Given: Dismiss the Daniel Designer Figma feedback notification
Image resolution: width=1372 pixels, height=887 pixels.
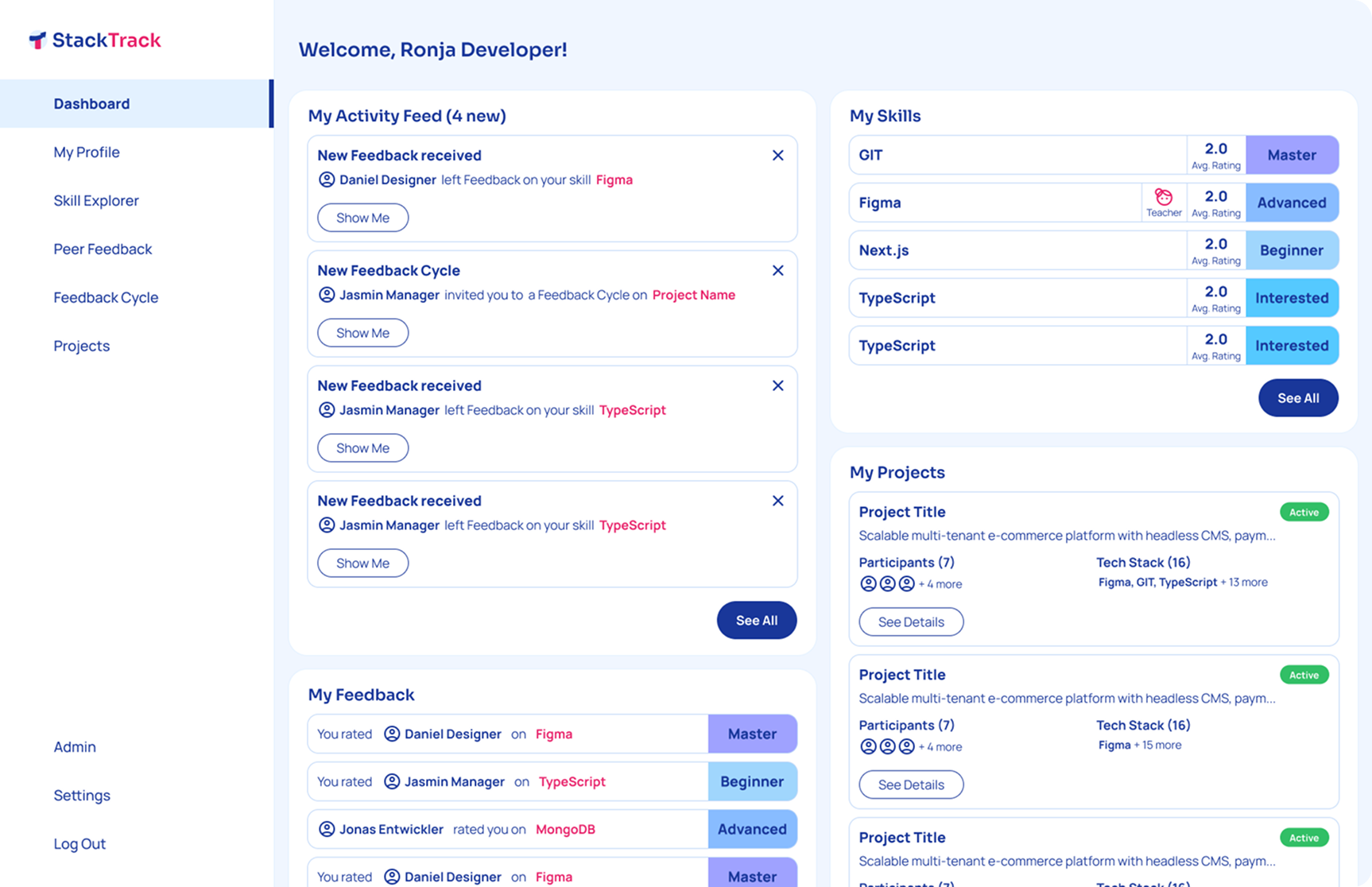Looking at the screenshot, I should click(778, 155).
